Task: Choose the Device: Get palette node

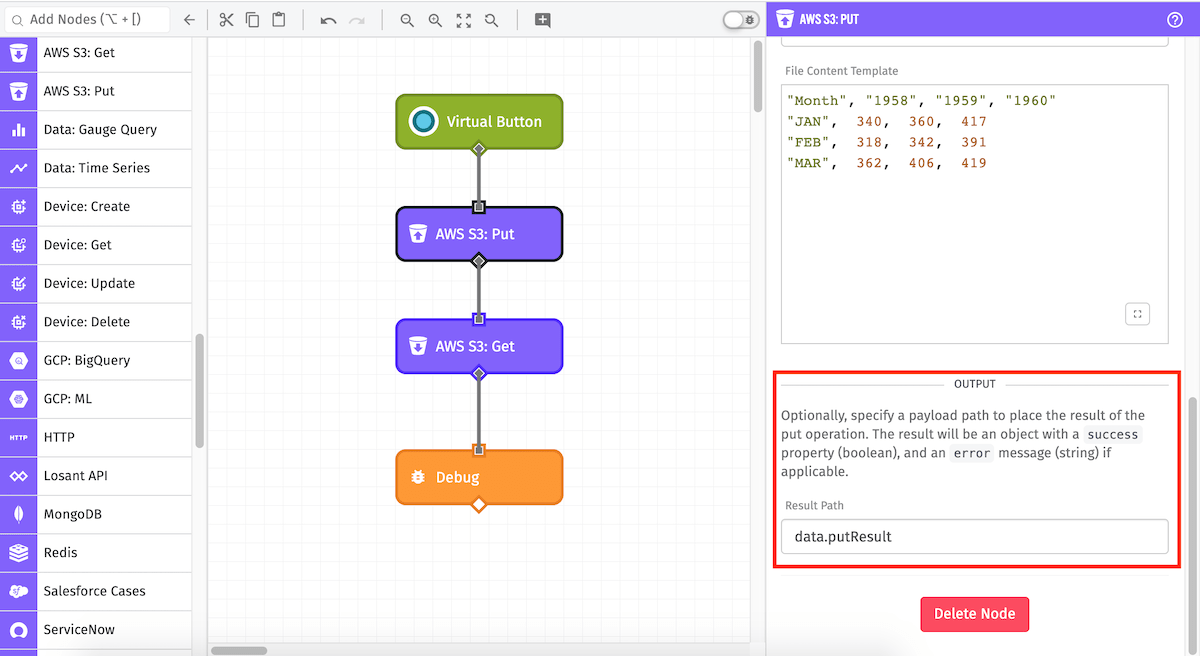Action: [96, 245]
